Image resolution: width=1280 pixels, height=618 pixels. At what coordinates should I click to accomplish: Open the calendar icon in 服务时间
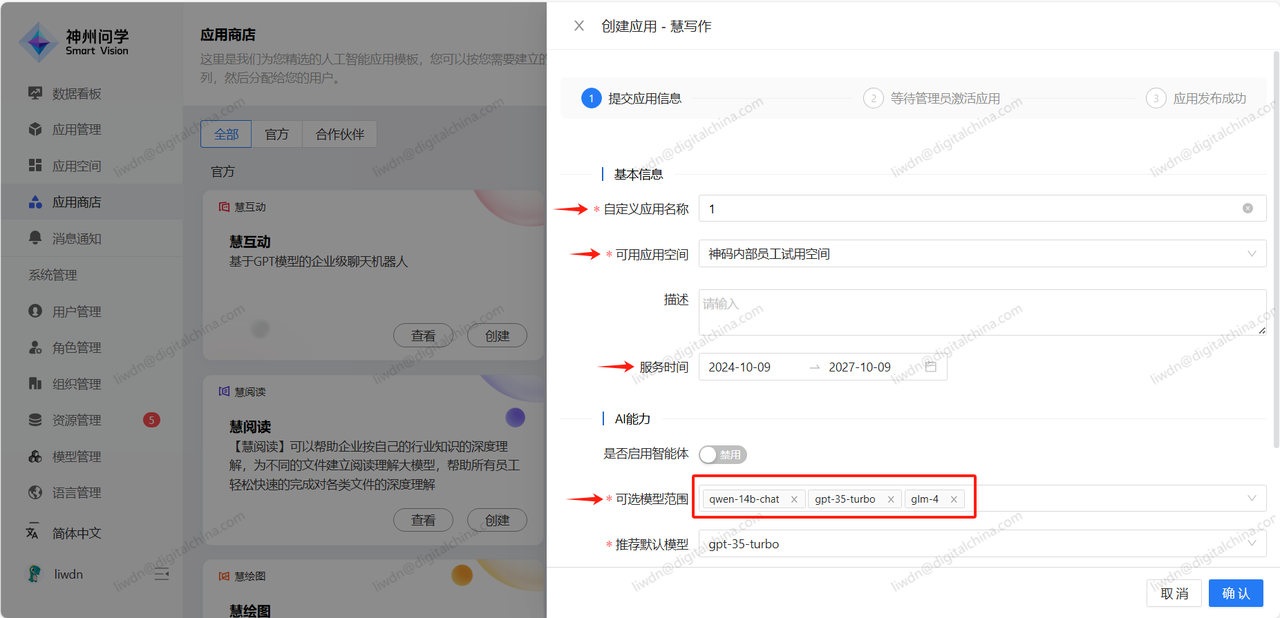pyautogui.click(x=931, y=367)
